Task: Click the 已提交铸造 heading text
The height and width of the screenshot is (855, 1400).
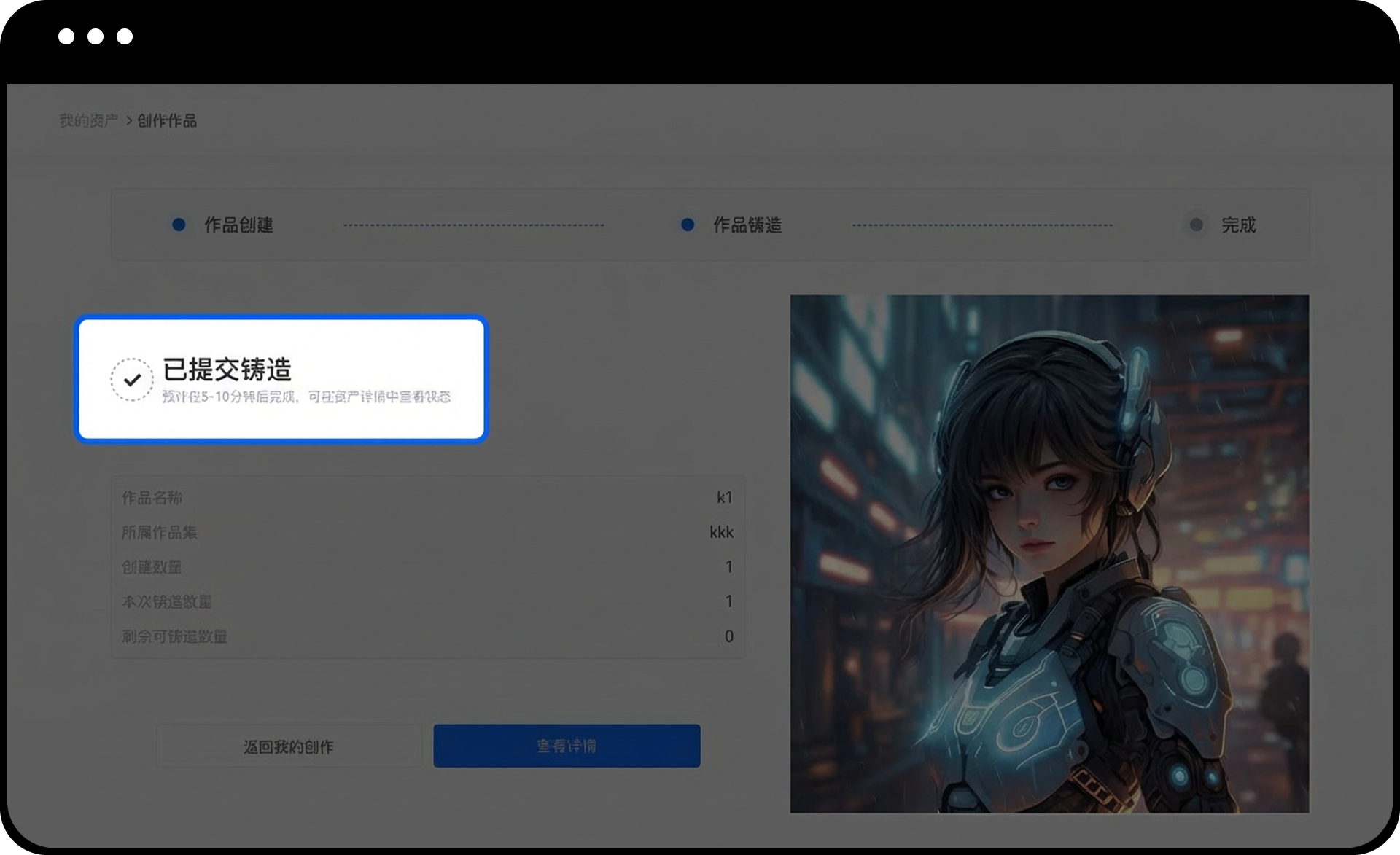Action: (x=227, y=370)
